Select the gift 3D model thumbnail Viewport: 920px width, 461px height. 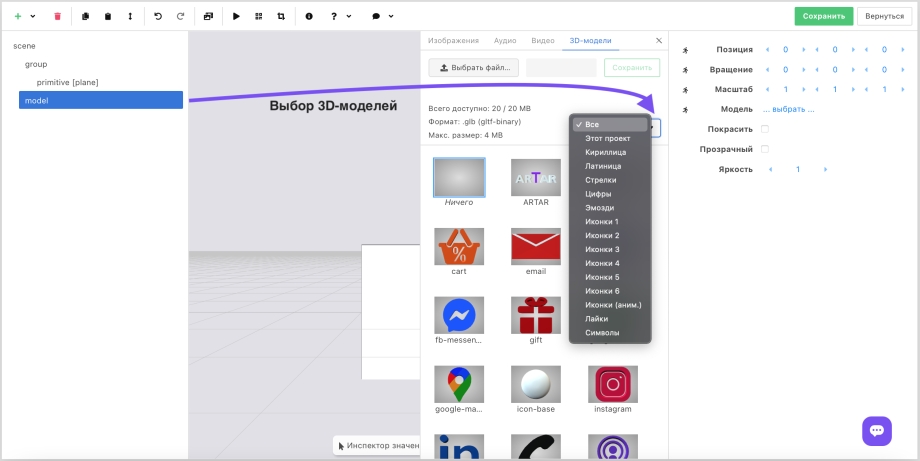pos(536,316)
